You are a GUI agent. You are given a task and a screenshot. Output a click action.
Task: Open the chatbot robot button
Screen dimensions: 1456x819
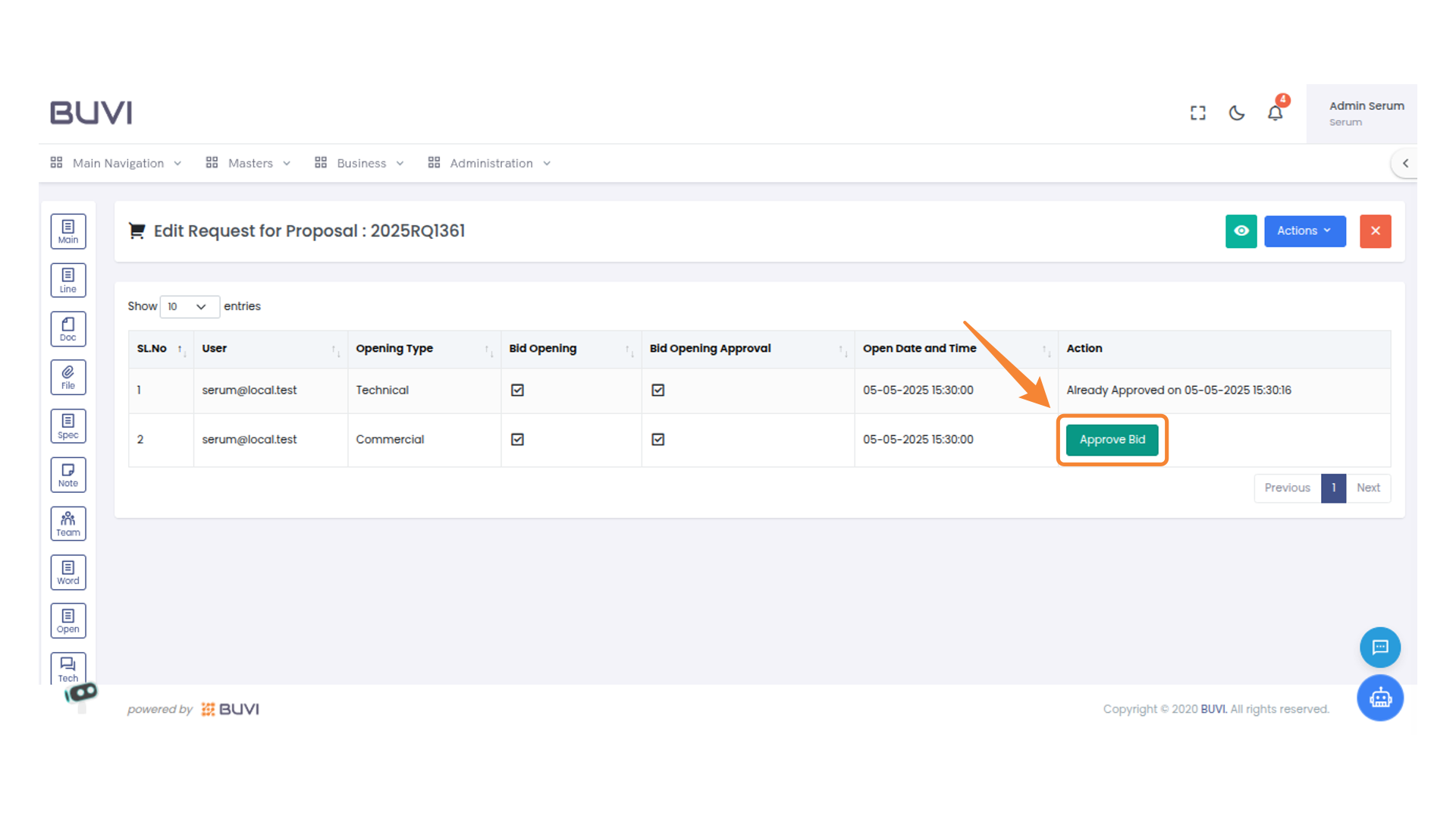coord(1379,698)
